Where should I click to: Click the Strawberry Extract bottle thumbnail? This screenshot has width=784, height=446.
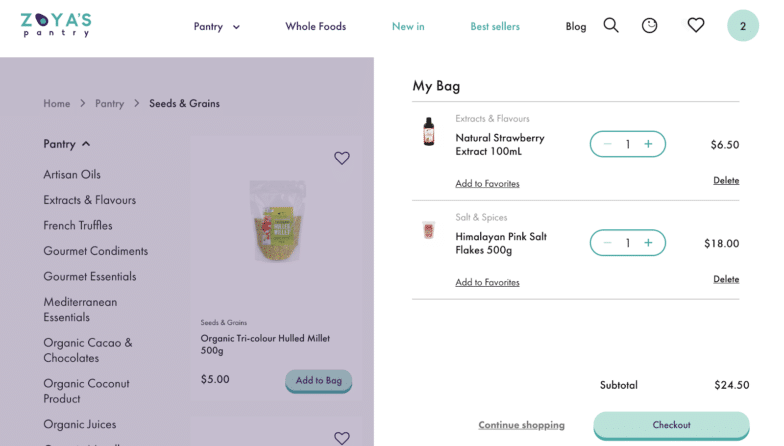coord(429,132)
